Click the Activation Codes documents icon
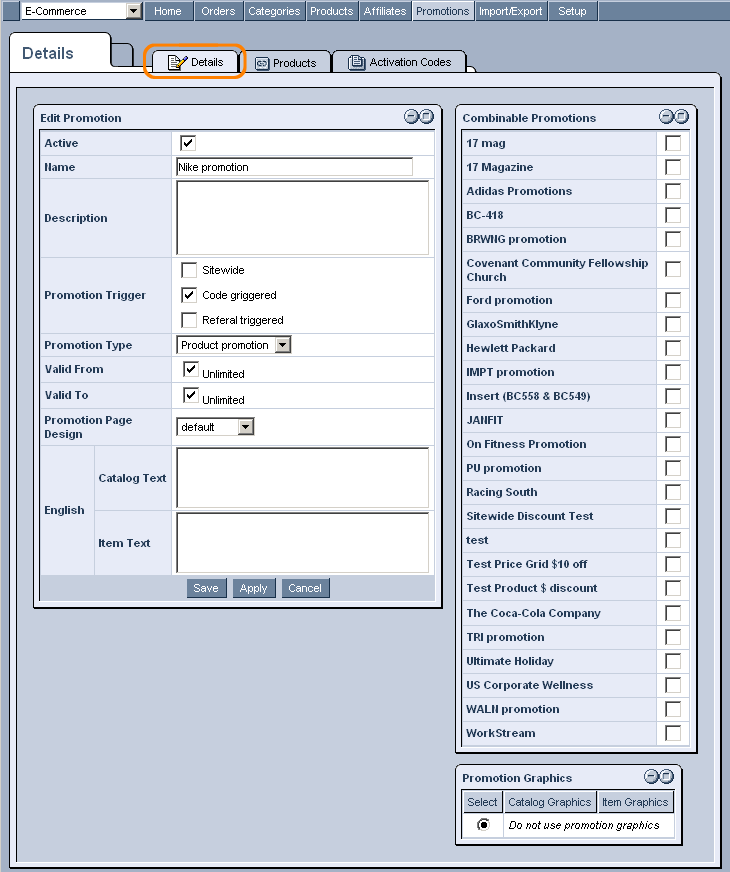The image size is (730, 872). click(x=356, y=62)
